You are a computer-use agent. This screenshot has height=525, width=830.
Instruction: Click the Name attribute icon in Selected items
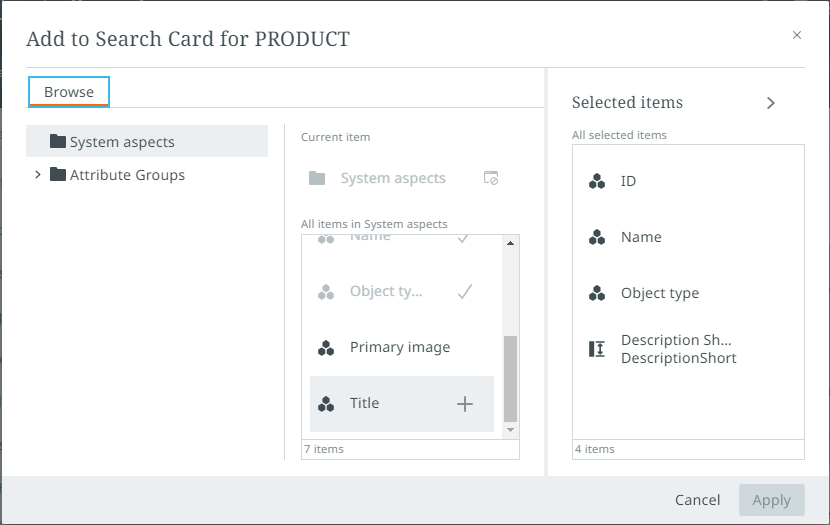point(597,237)
